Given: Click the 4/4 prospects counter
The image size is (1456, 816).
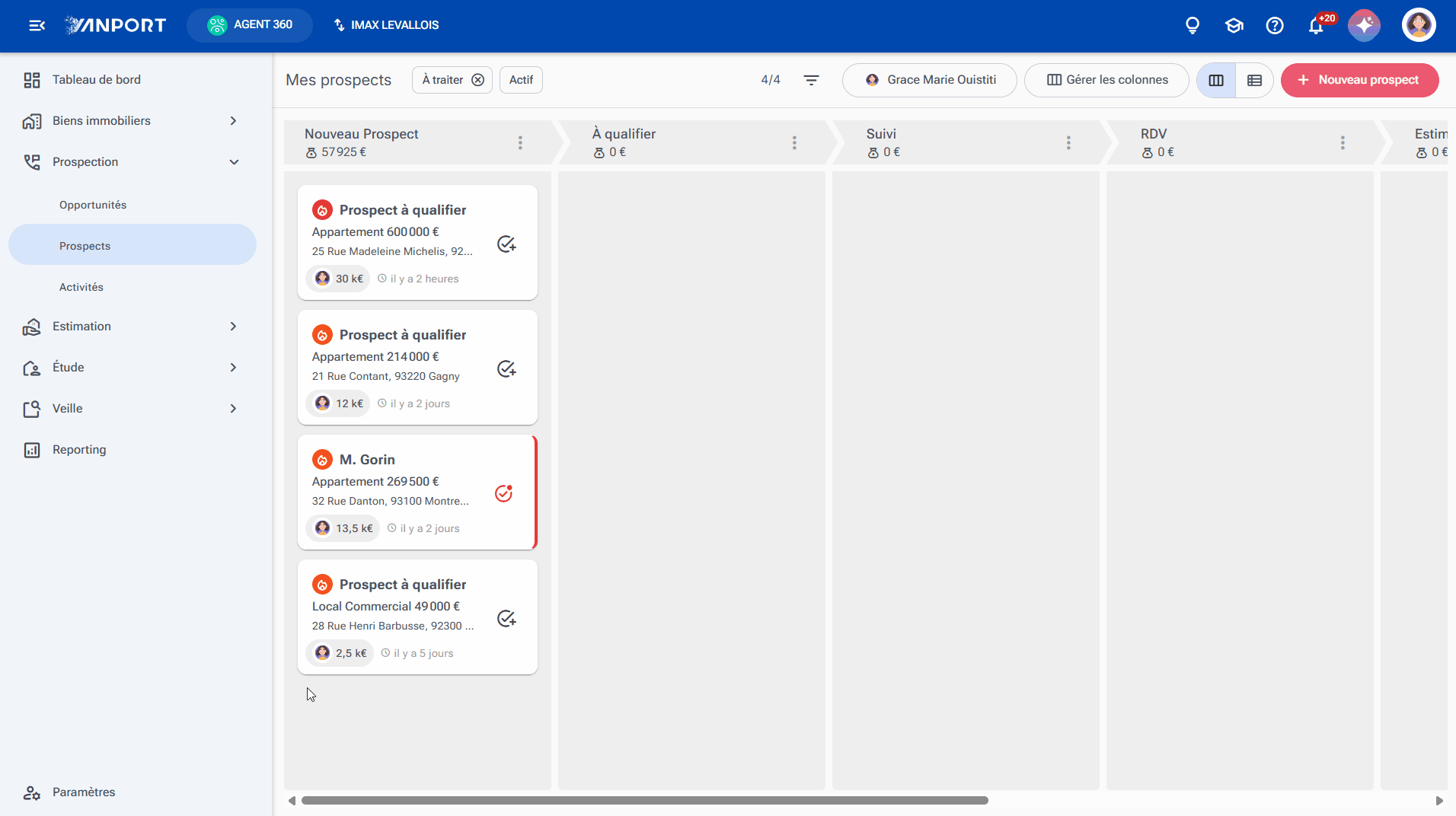Looking at the screenshot, I should click(x=771, y=80).
